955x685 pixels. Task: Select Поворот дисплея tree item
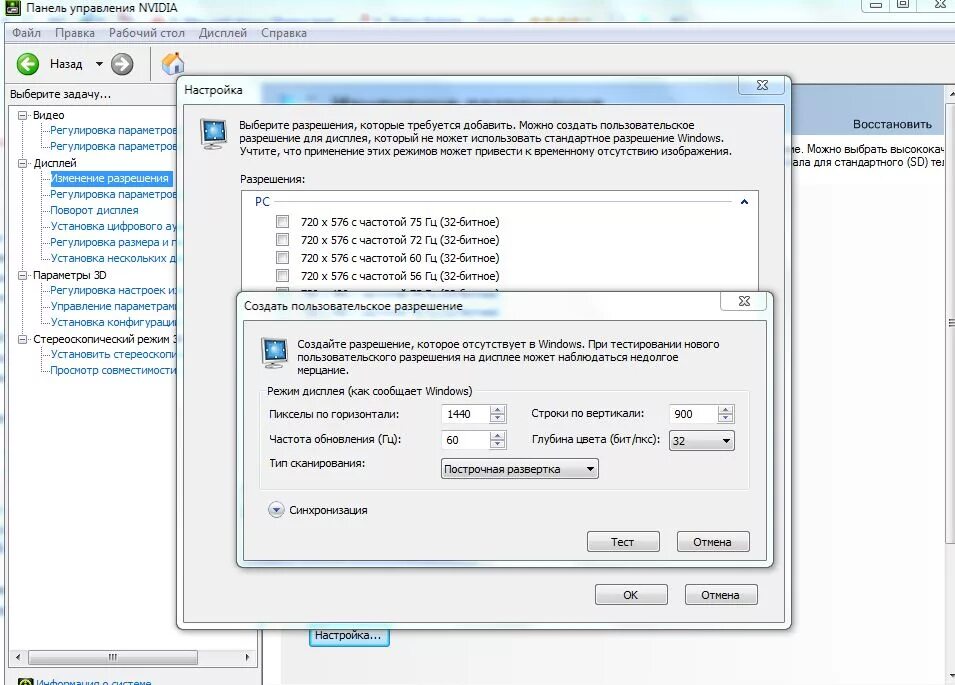click(x=94, y=210)
